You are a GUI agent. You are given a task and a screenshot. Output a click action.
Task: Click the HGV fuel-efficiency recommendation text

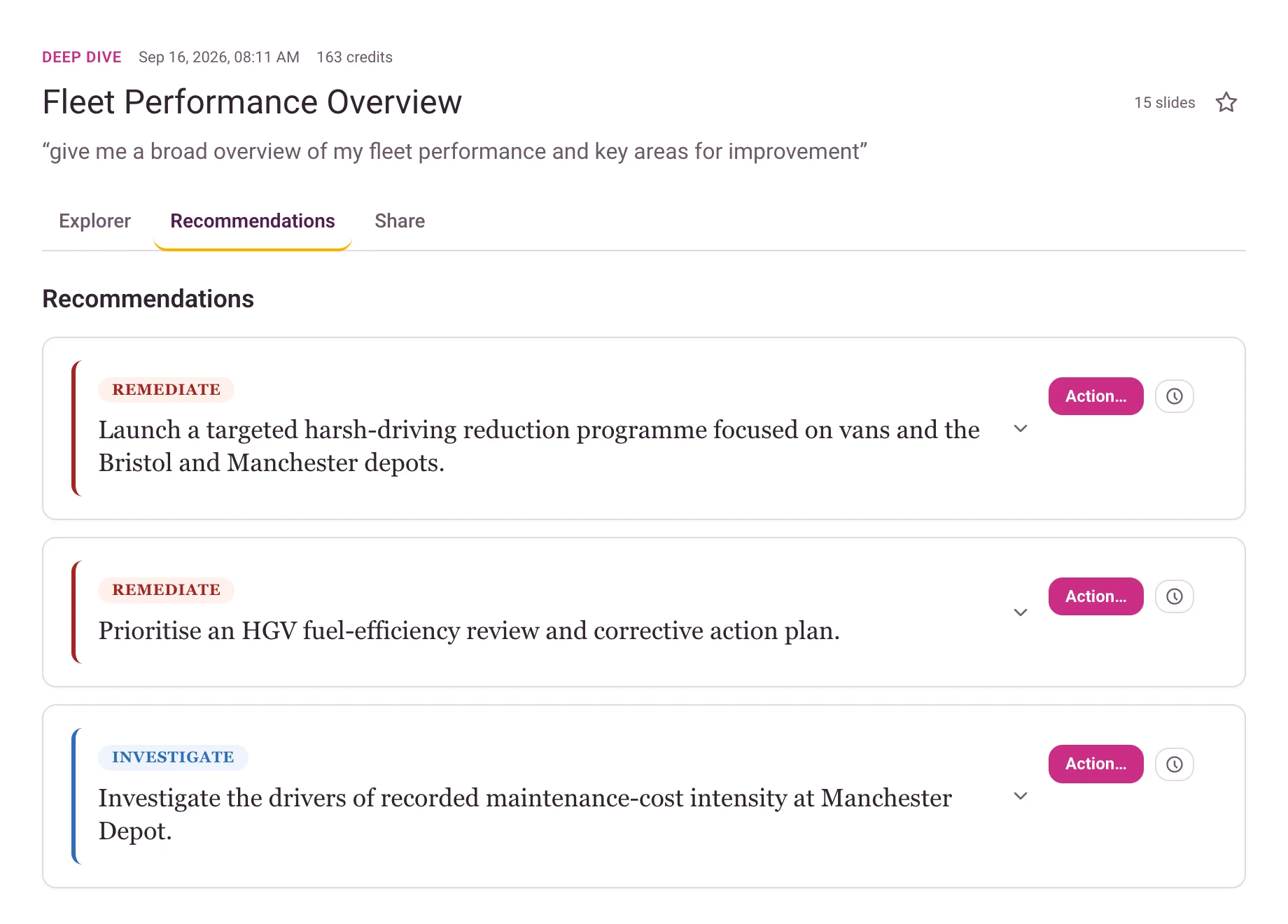pos(469,631)
